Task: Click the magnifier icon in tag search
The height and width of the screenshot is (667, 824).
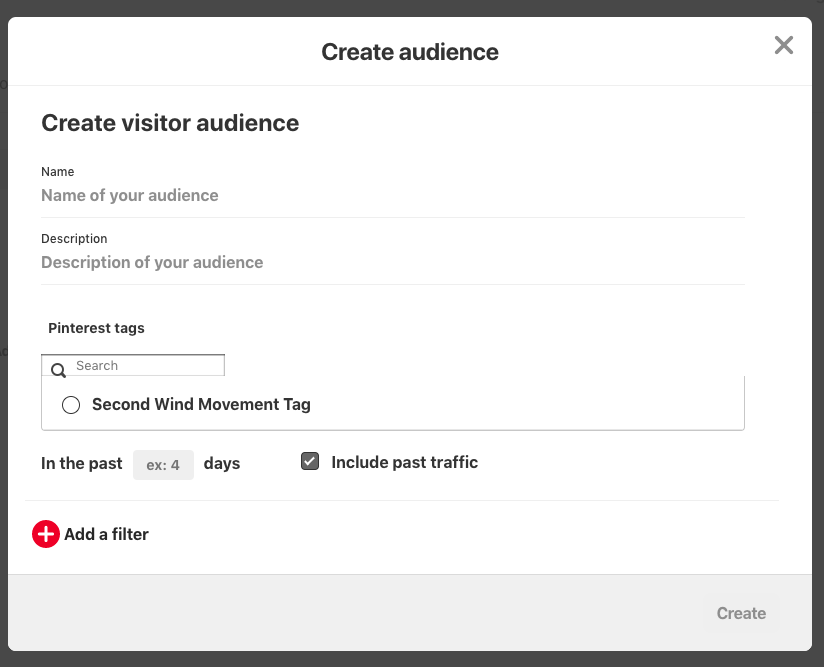Action: tap(58, 369)
